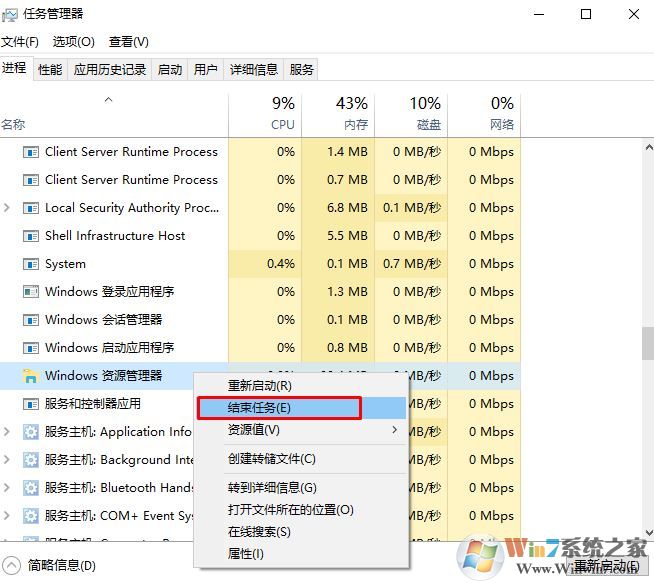The image size is (654, 583).
Task: Click 简略信息(D) link
Action: pyautogui.click(x=62, y=566)
